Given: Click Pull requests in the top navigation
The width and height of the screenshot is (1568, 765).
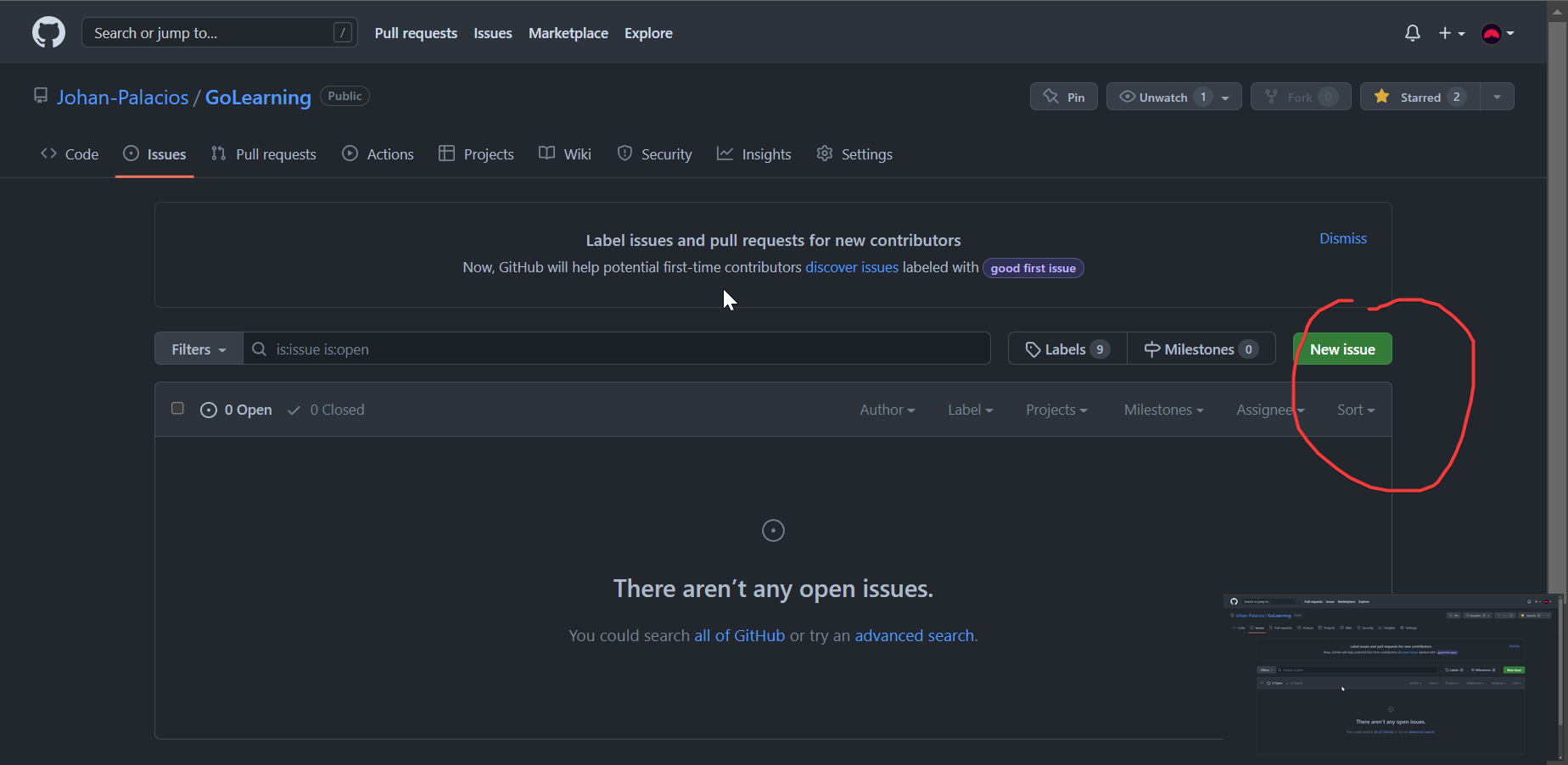Looking at the screenshot, I should pos(416,33).
